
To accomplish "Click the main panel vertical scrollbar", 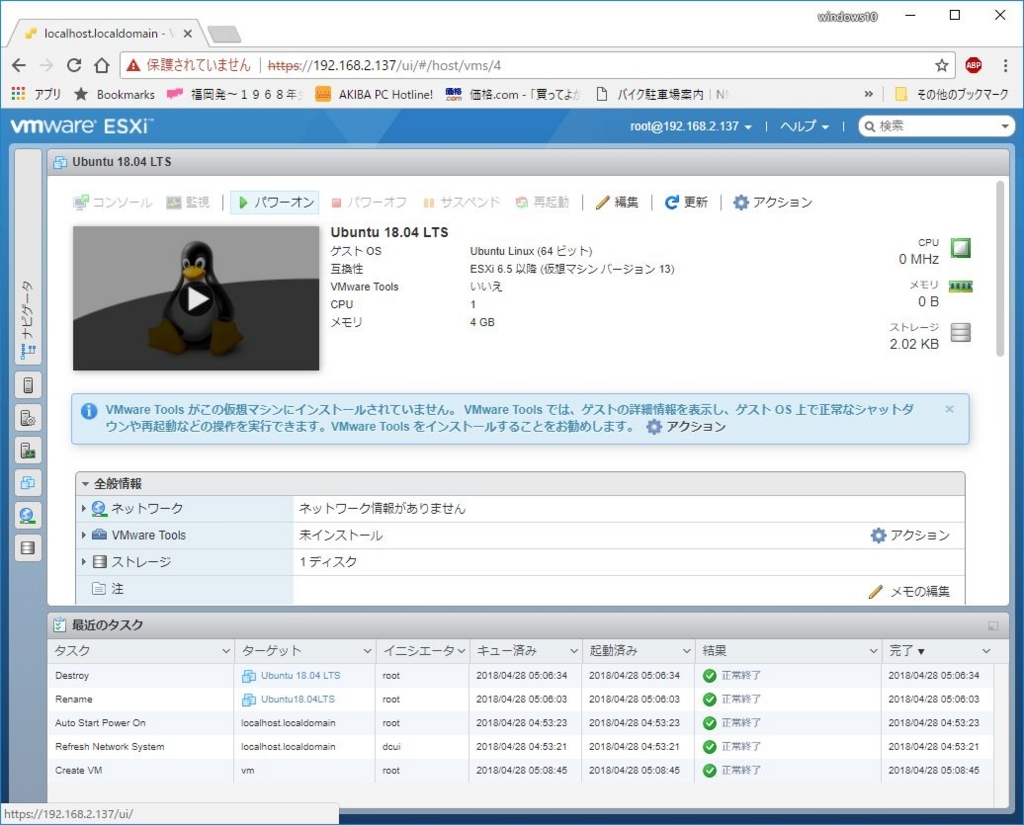I will pos(1000,269).
